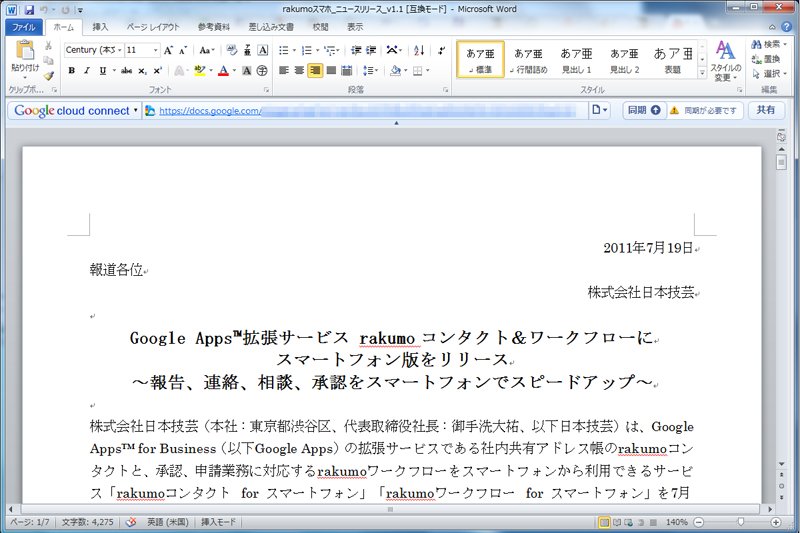The height and width of the screenshot is (533, 800).
Task: Click the yellow text Highlight Color button
Action: 199,71
